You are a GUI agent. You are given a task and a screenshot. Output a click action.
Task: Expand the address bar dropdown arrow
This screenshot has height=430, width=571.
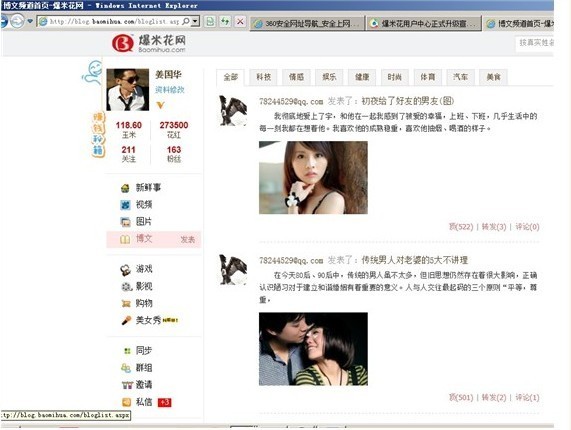coord(196,21)
